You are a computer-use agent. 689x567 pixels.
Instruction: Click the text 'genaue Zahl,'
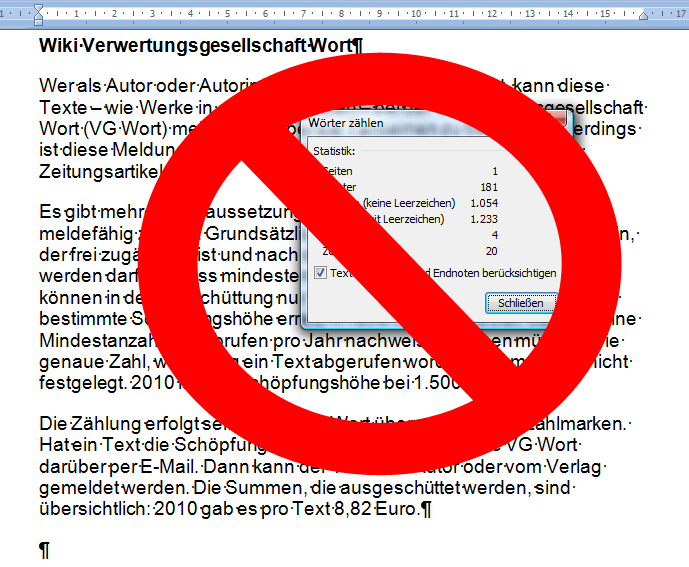[x=94, y=362]
